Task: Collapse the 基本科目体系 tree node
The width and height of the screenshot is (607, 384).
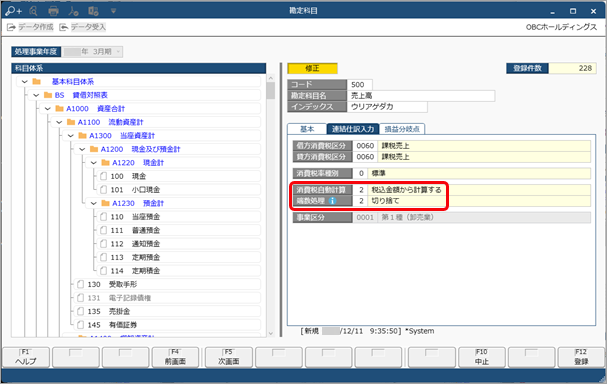Action: (25, 82)
